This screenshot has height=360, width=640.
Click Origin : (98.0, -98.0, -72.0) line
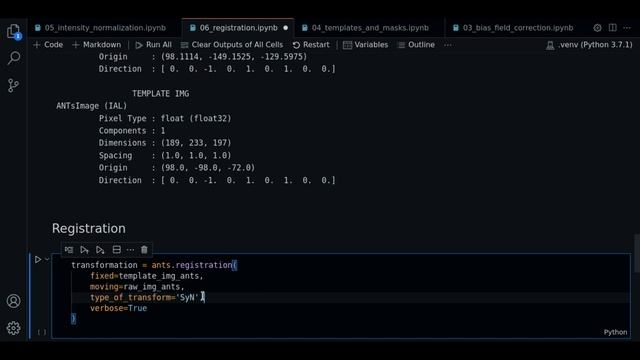click(x=177, y=168)
